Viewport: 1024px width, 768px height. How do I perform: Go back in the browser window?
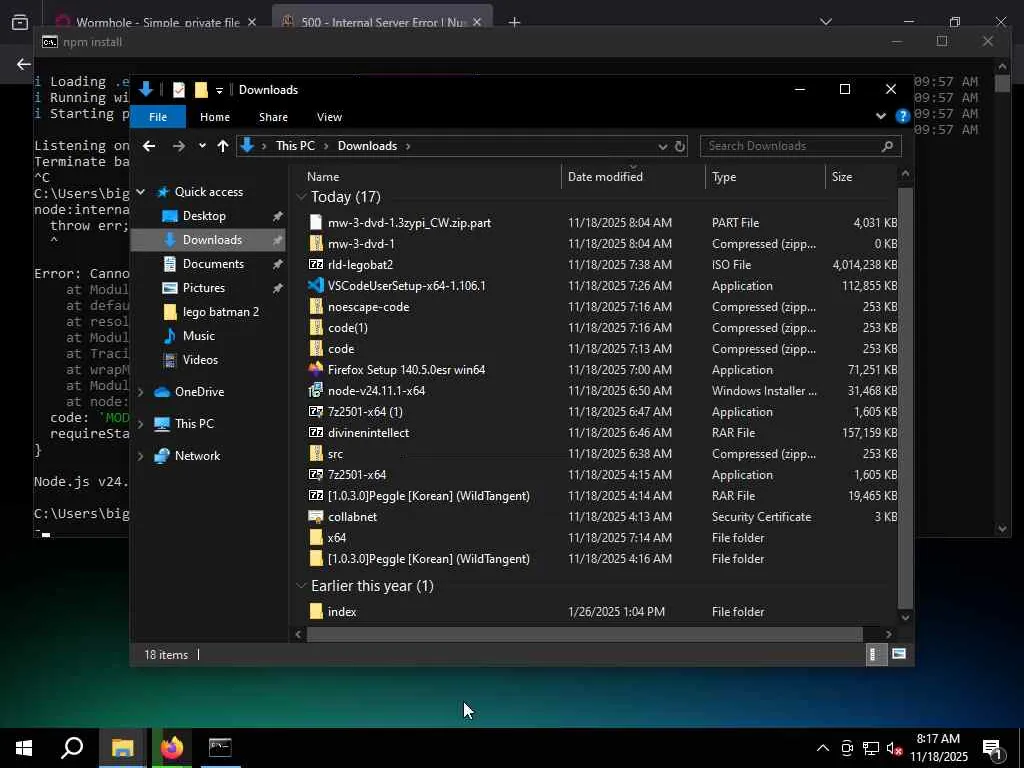[24, 64]
